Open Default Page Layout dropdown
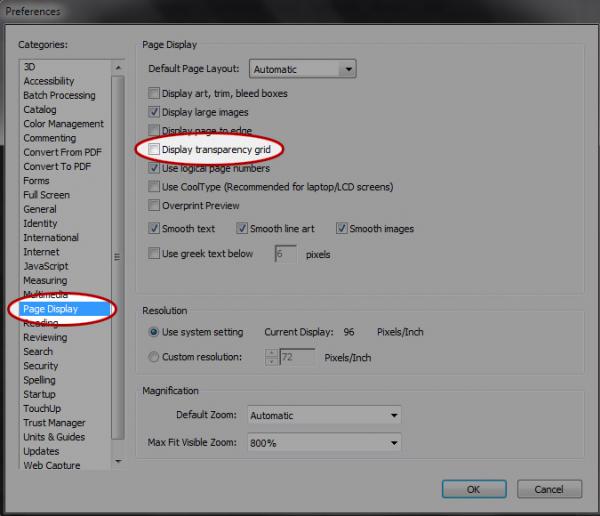This screenshot has width=600, height=516. (302, 69)
